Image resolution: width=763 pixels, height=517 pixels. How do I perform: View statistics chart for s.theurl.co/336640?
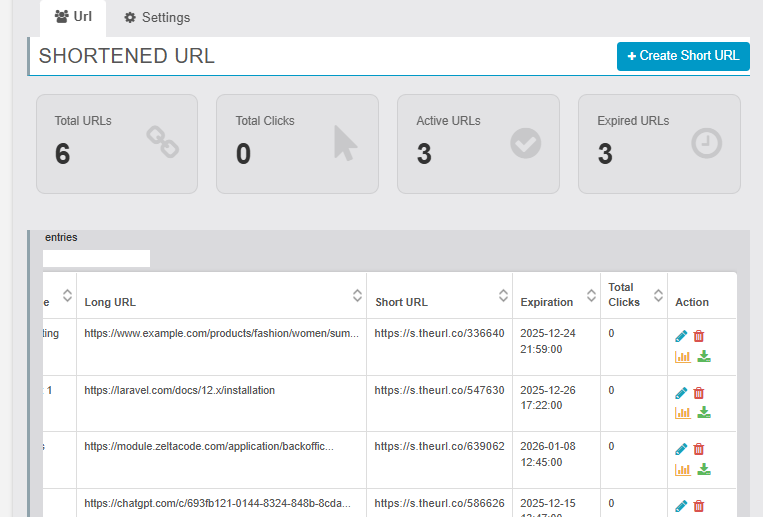click(x=682, y=356)
